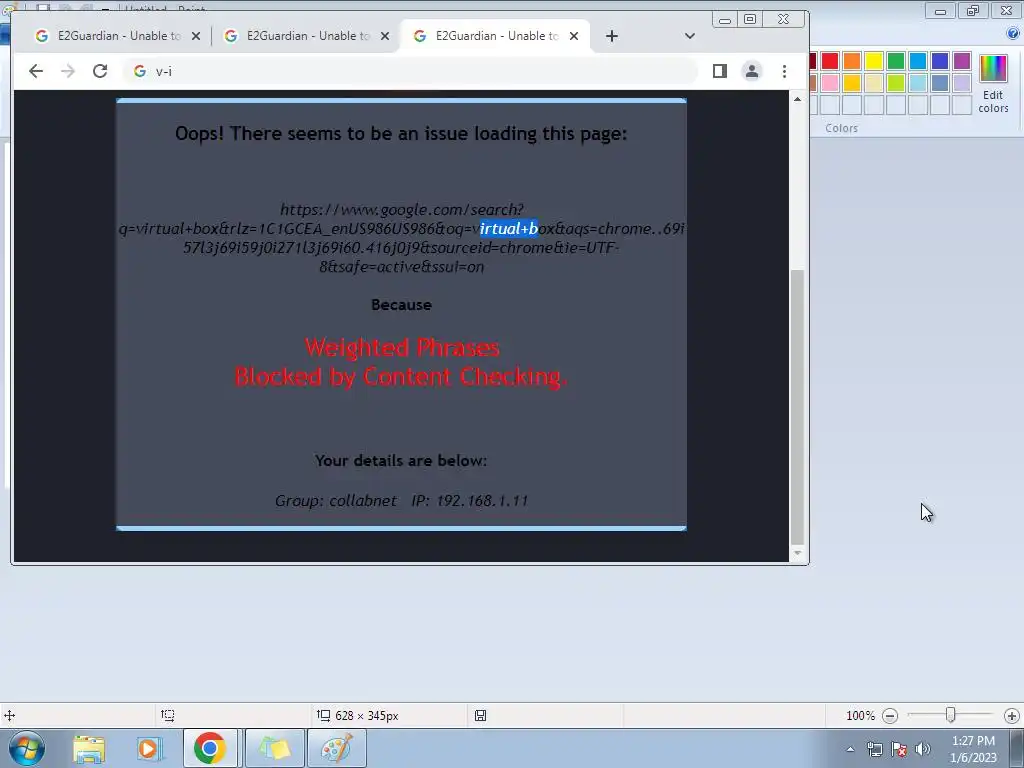Pick the indigo swatch in Paint
This screenshot has width=1024, height=768.
point(940,61)
